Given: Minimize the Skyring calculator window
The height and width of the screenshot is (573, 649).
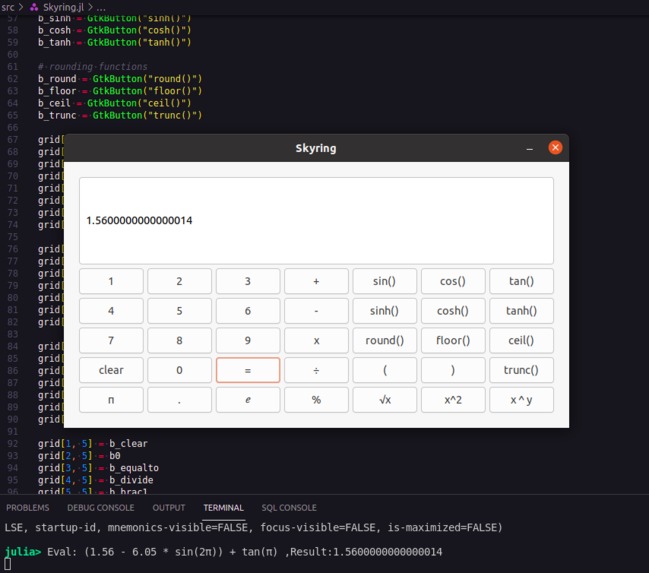Looking at the screenshot, I should click(529, 148).
